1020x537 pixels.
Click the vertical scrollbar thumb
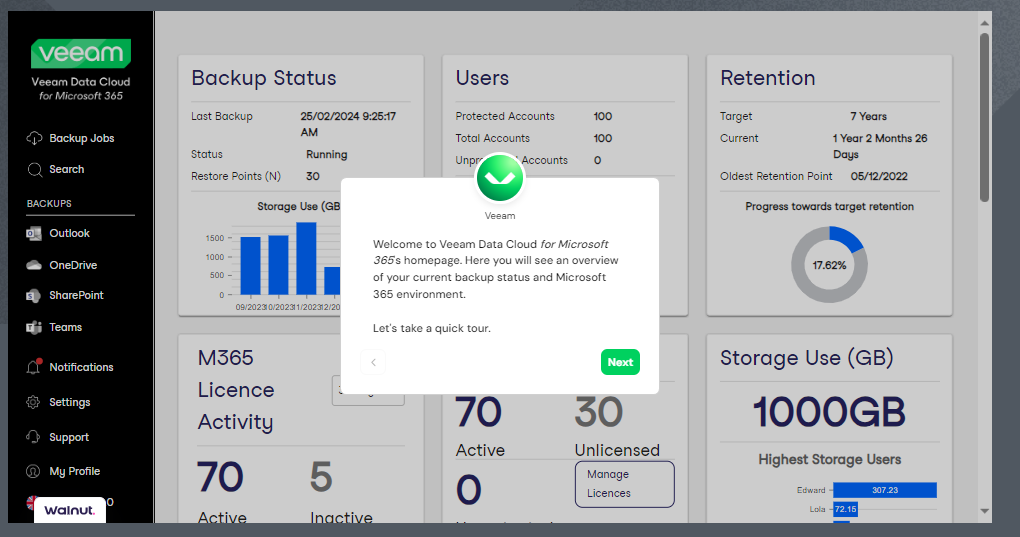tap(984, 117)
